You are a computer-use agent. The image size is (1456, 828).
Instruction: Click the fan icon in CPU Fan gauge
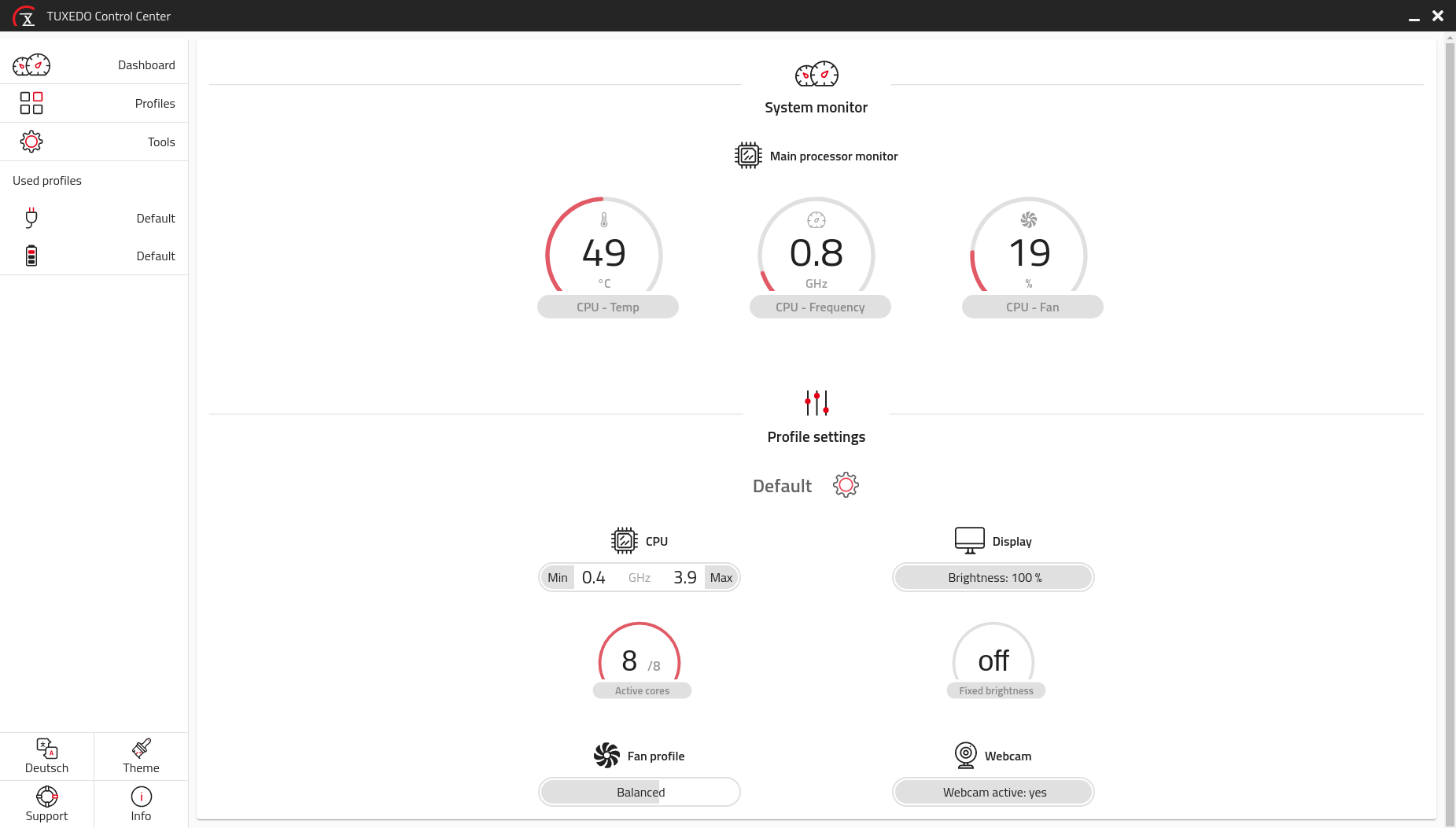tap(1029, 220)
